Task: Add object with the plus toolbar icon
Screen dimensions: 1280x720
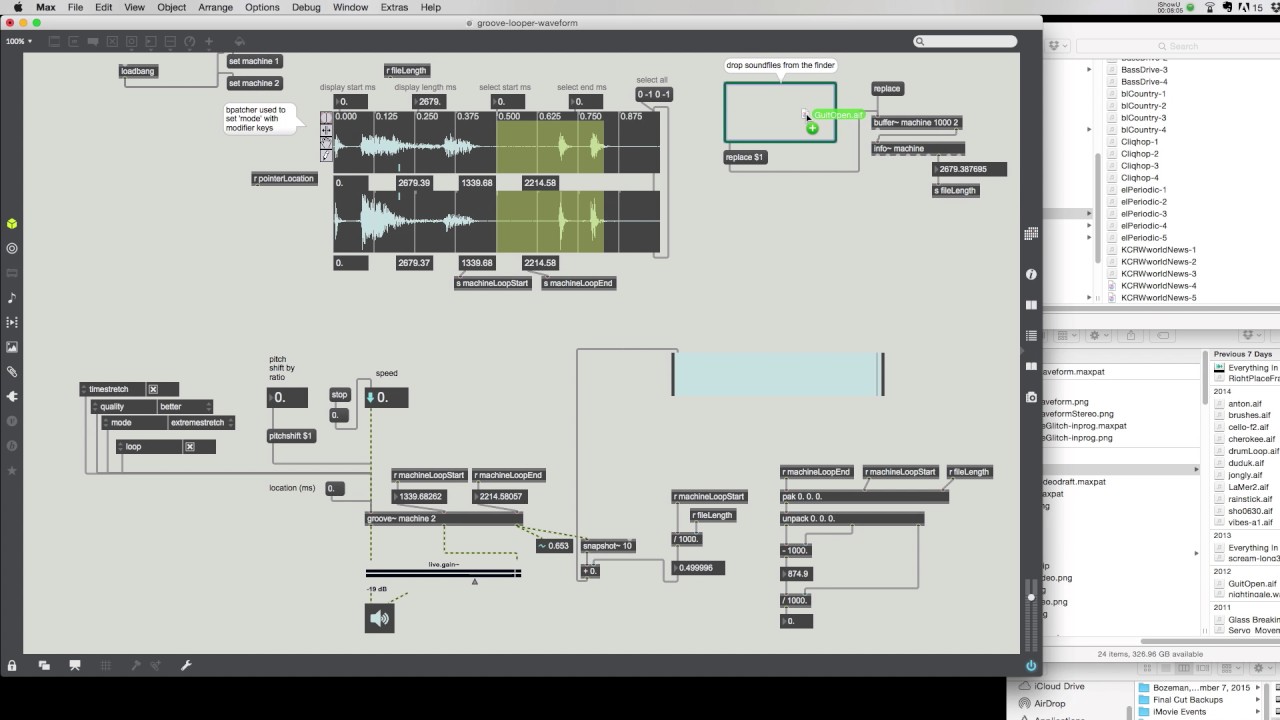Action: [209, 42]
